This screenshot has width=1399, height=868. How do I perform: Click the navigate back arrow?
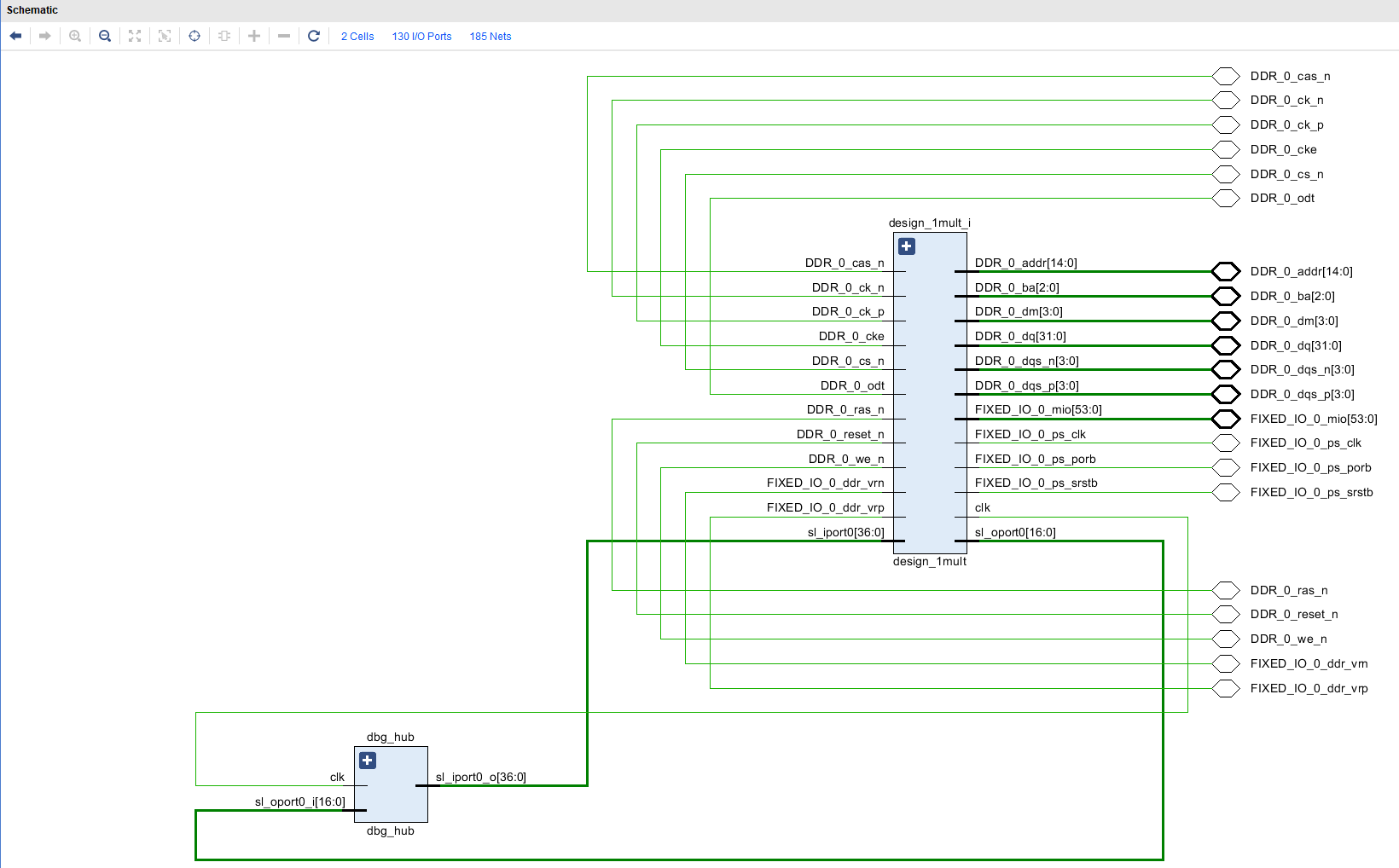click(x=15, y=36)
